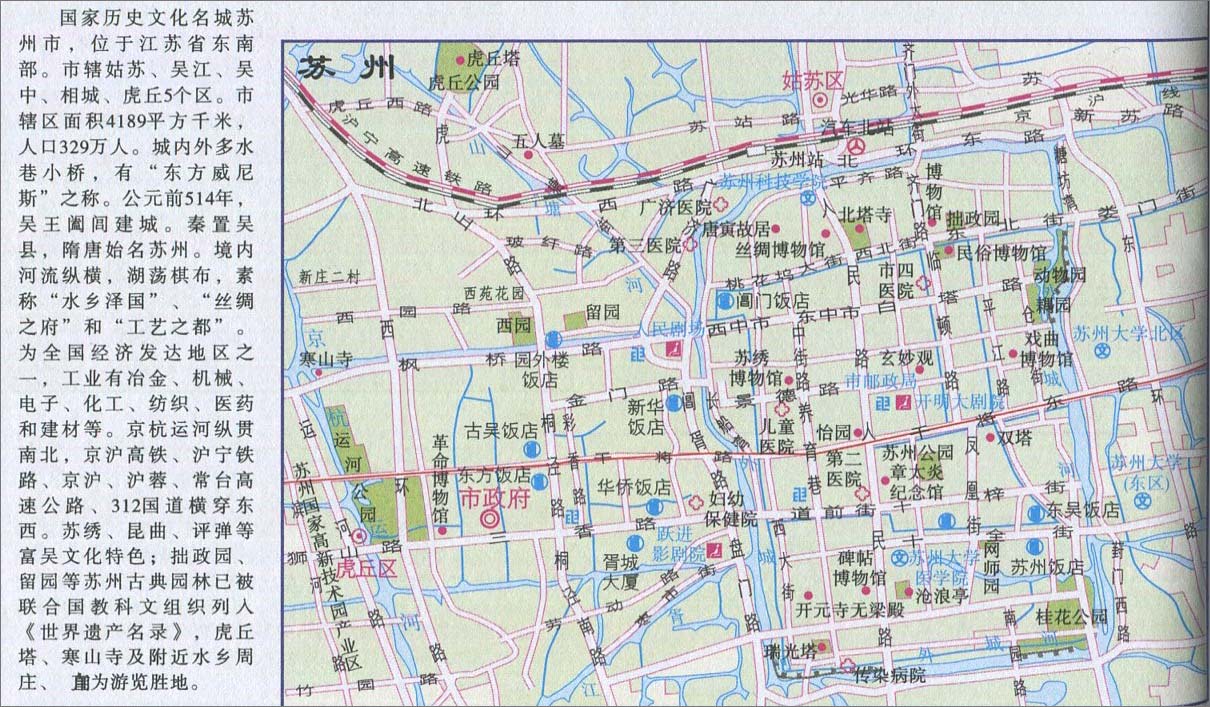1210x707 pixels.
Task: Select the hospital symbol beside 第三医院
Action: coord(691,244)
